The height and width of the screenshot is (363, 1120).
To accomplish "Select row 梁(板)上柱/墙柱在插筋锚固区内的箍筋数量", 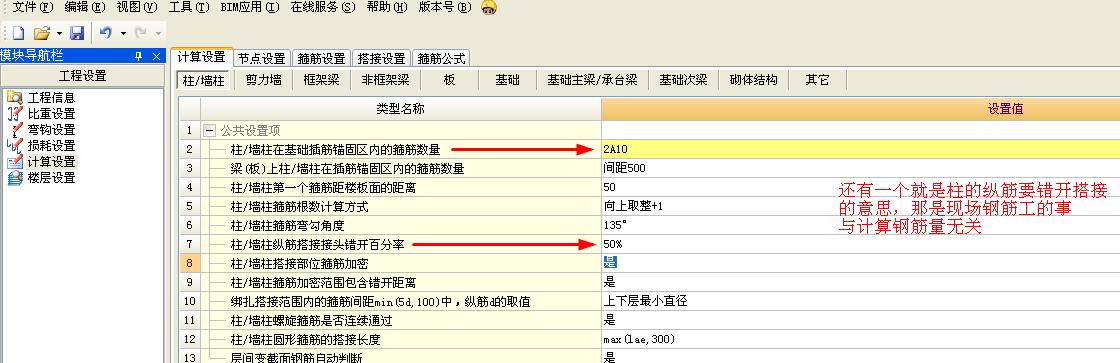I will click(x=401, y=169).
